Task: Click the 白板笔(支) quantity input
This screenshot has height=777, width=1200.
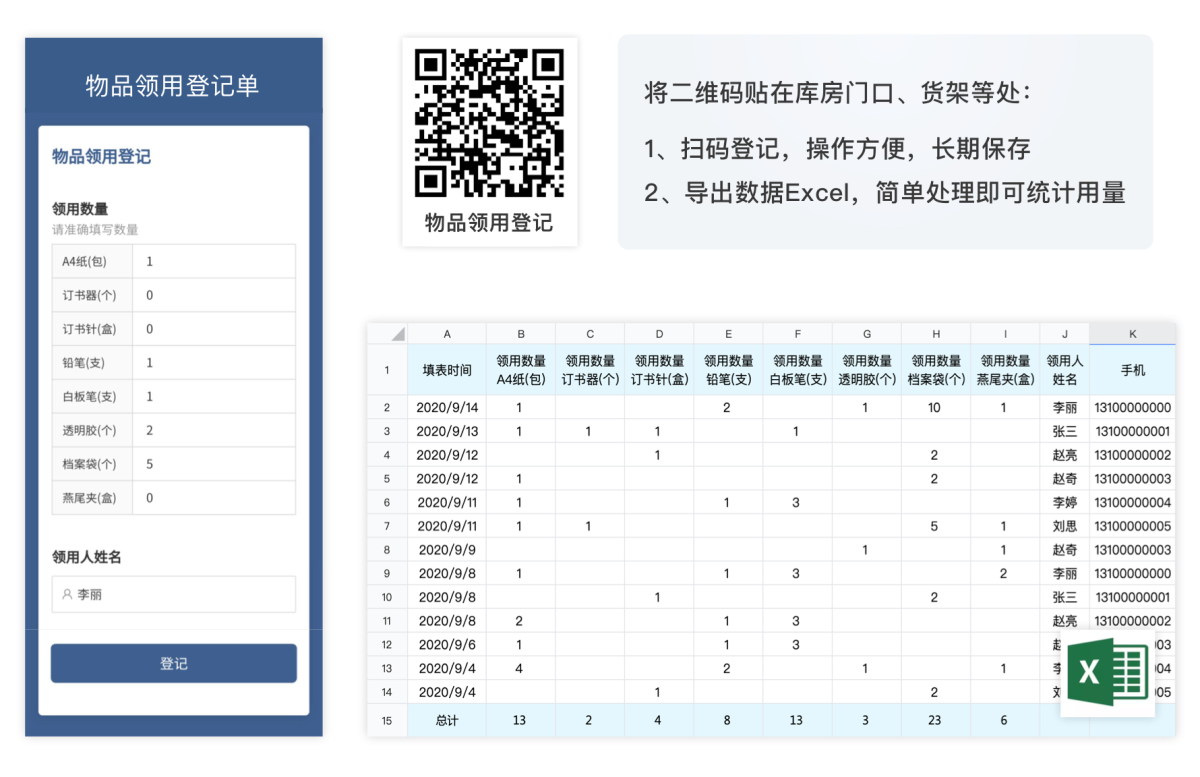Action: point(214,397)
